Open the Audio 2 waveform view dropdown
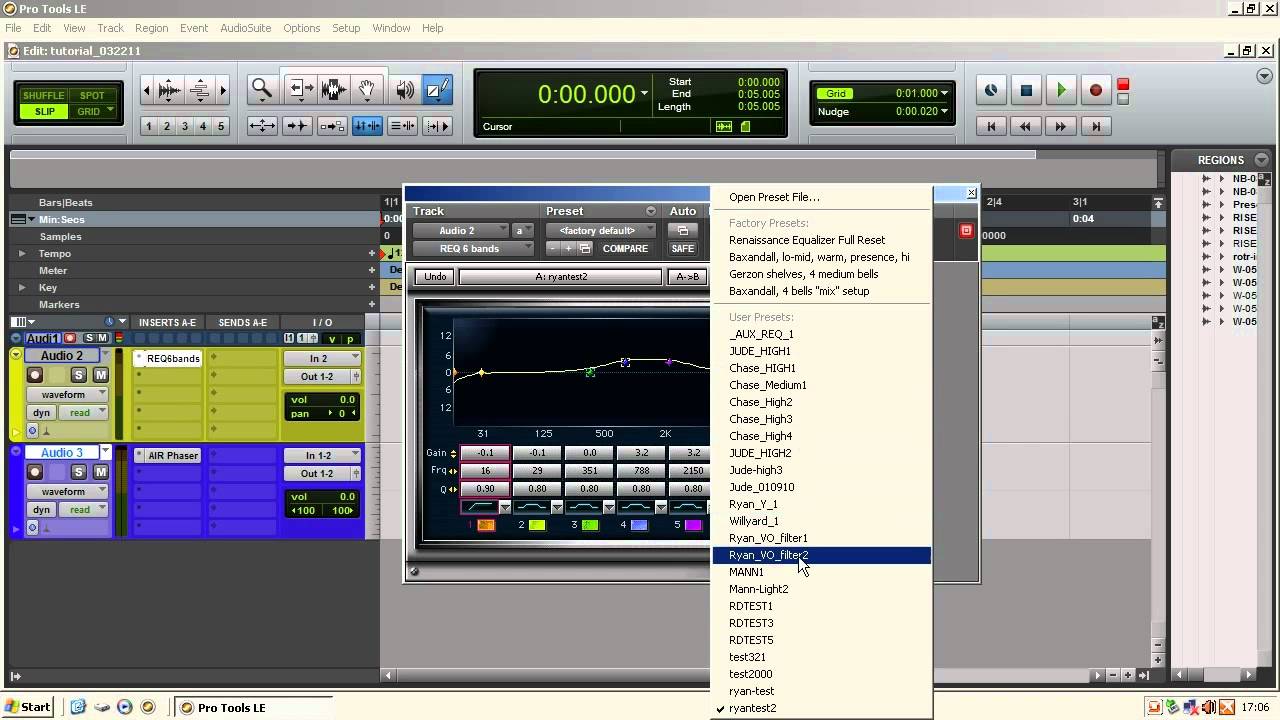Viewport: 1280px width, 720px height. click(x=67, y=395)
